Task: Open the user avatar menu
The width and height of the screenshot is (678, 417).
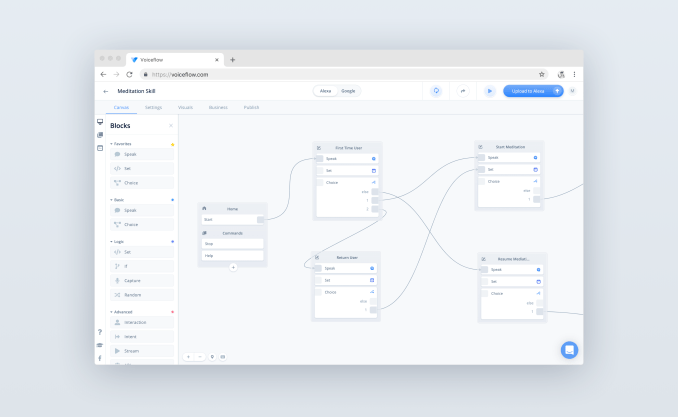Action: tap(572, 91)
